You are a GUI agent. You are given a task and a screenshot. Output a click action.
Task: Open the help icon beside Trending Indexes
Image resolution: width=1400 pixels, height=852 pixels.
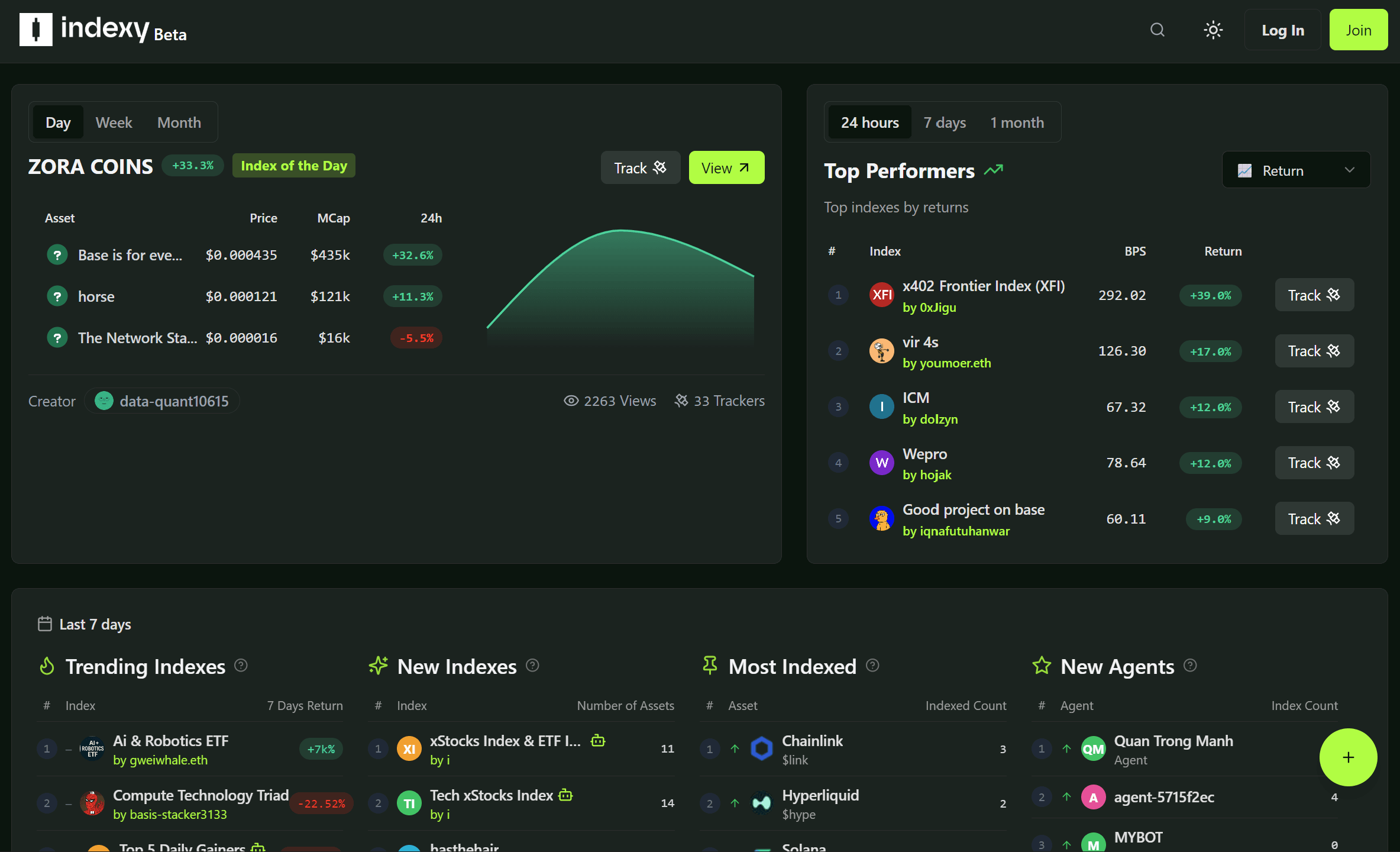(241, 666)
